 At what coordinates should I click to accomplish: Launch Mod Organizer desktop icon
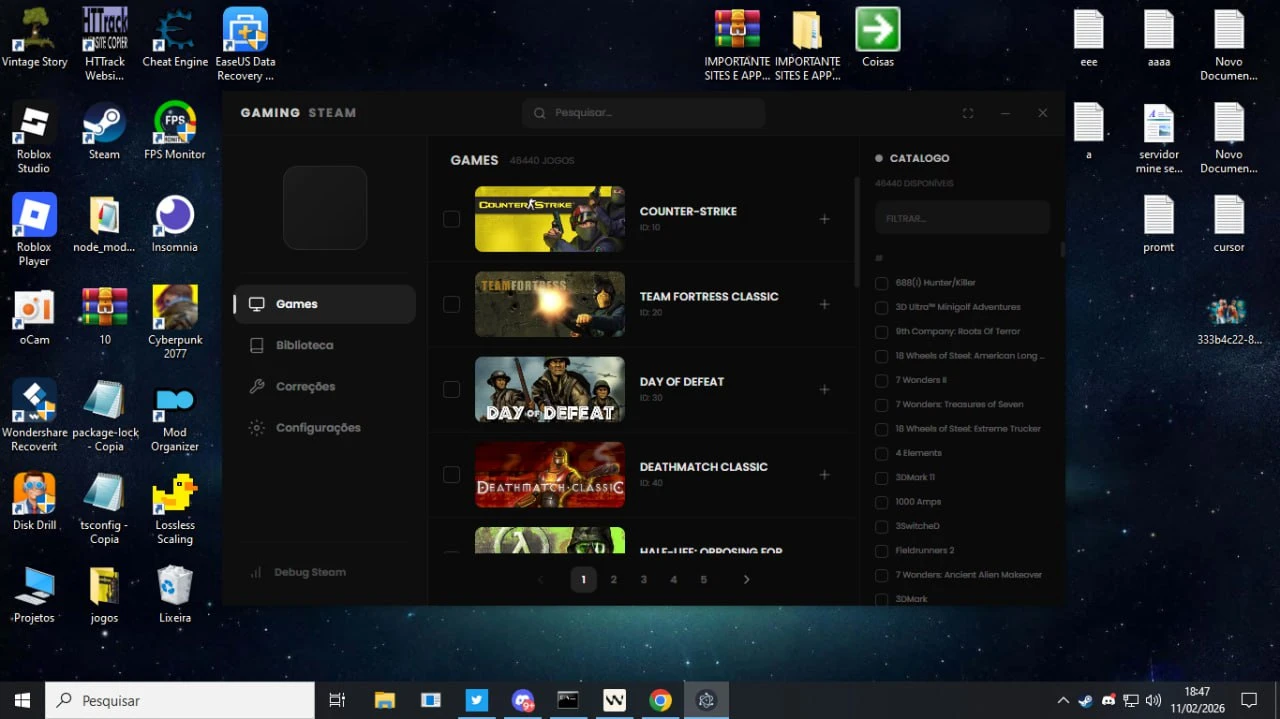[x=175, y=415]
